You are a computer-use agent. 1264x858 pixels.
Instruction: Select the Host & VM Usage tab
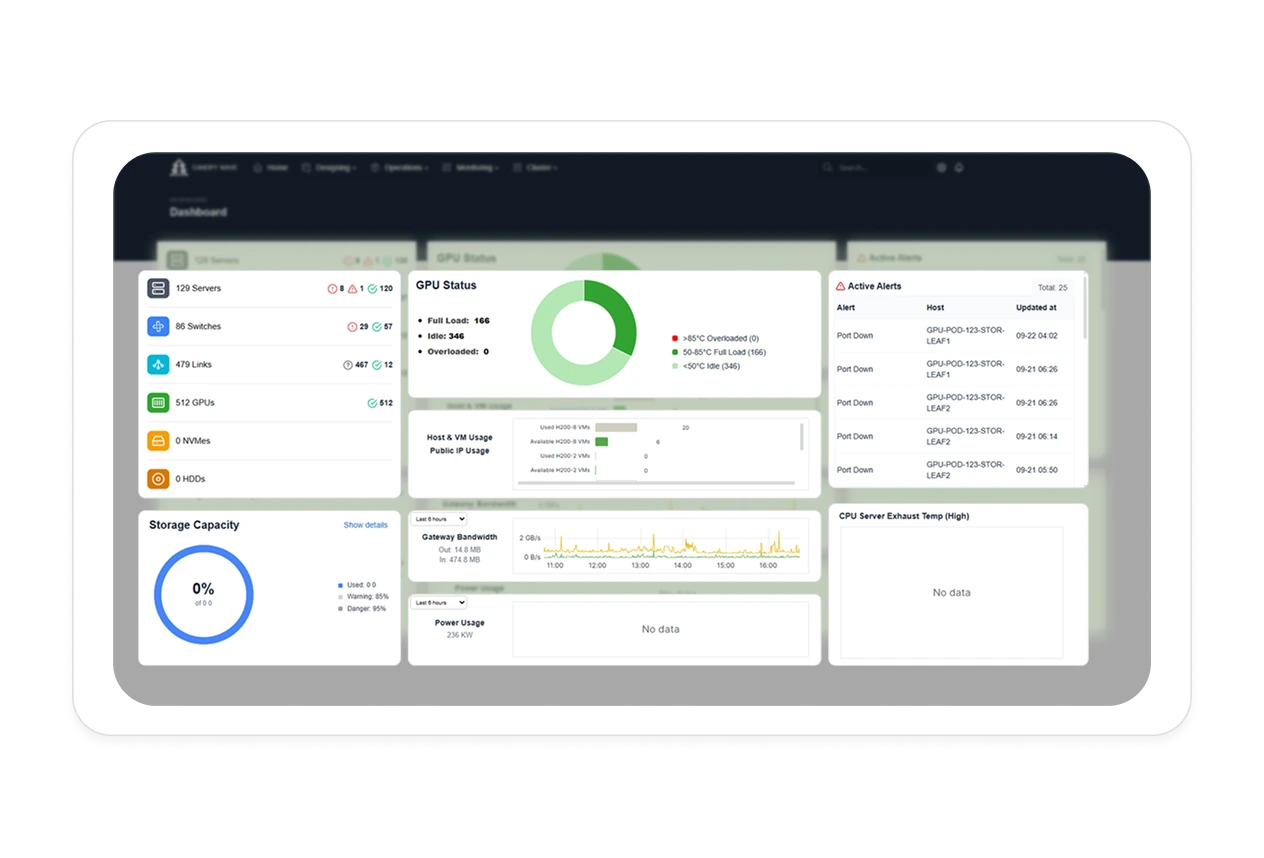[x=460, y=438]
